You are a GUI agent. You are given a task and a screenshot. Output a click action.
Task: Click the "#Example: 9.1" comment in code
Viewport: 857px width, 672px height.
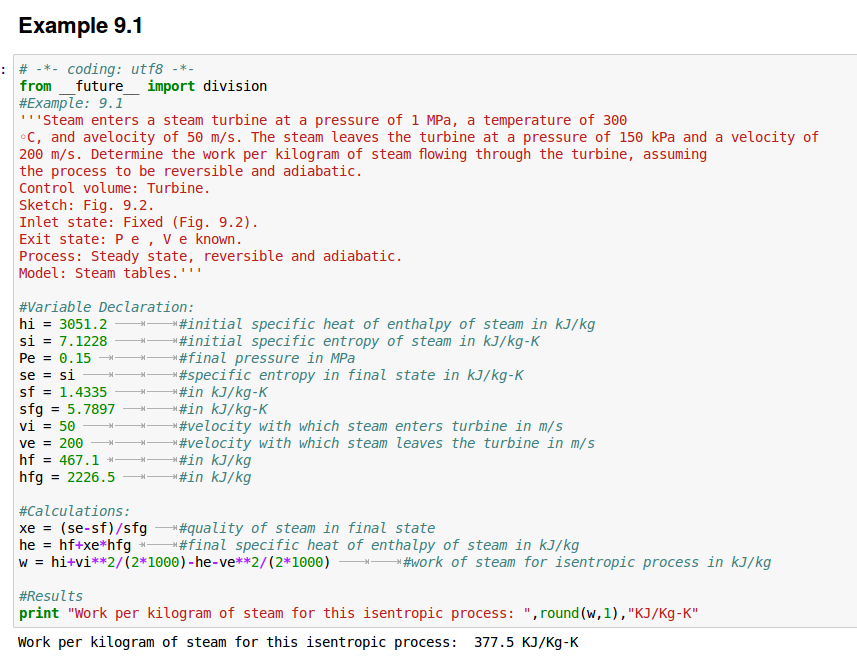(71, 103)
